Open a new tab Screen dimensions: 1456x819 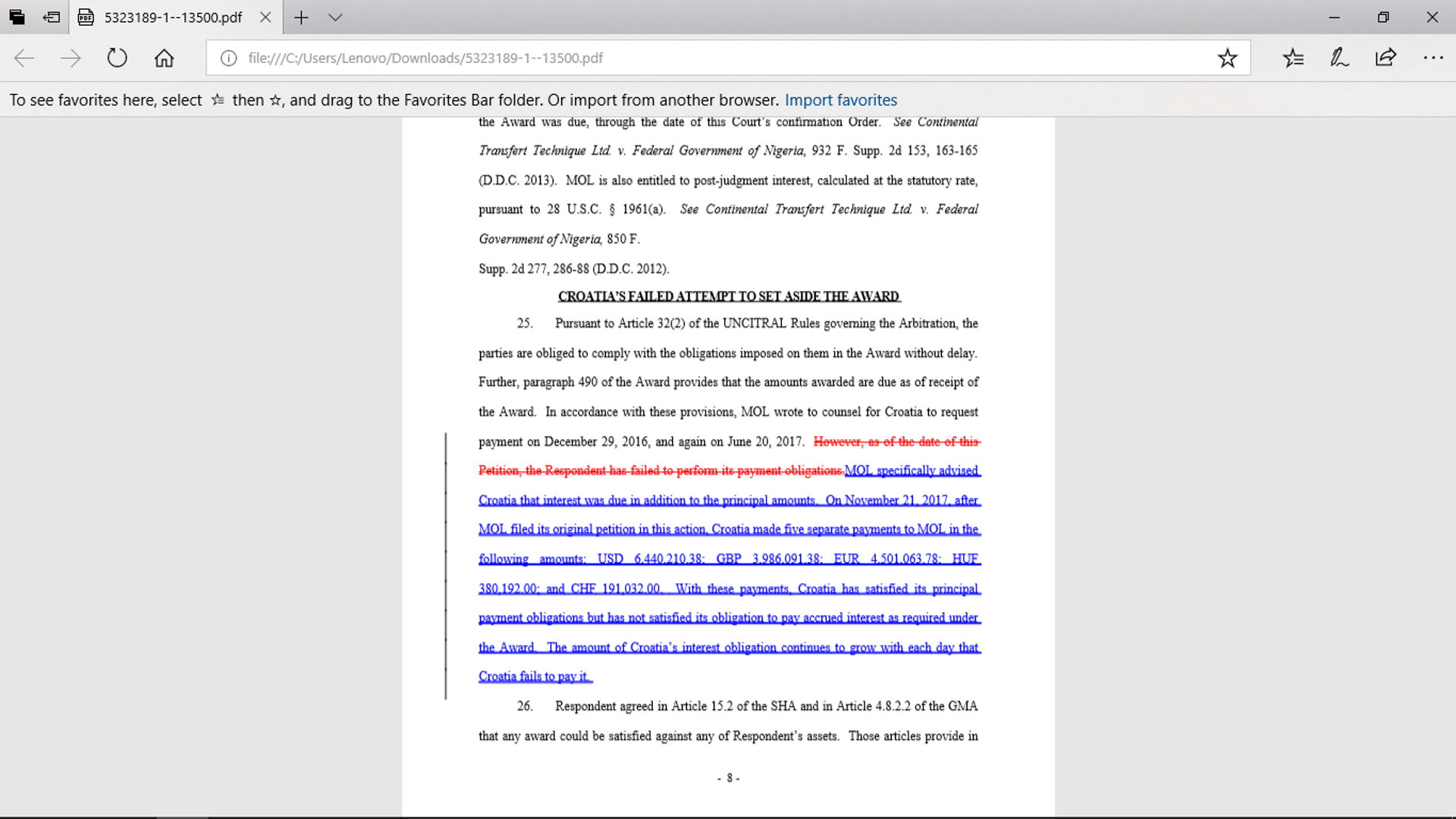pos(301,17)
